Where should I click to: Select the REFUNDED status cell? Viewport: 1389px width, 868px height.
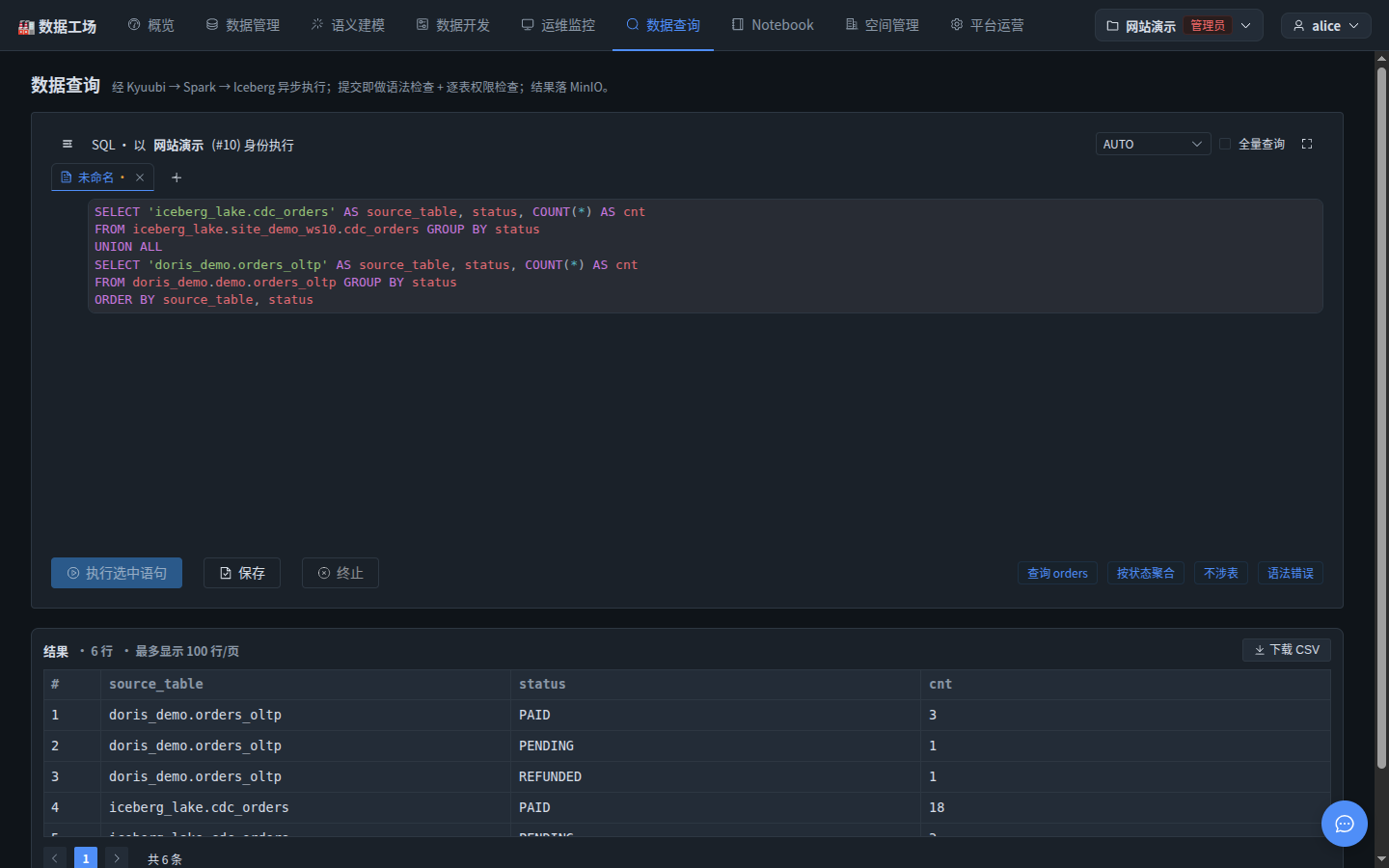point(716,776)
